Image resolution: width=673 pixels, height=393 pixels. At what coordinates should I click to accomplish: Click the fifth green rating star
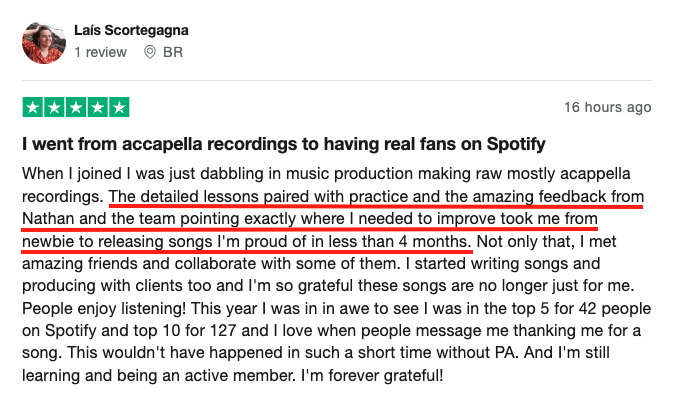[119, 107]
